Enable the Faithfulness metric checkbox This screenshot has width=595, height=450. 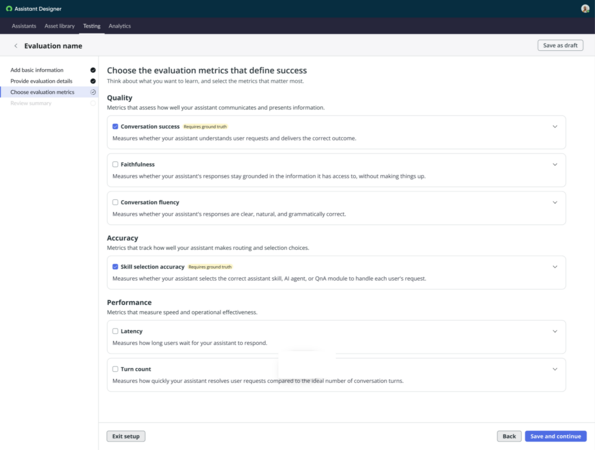[115, 164]
